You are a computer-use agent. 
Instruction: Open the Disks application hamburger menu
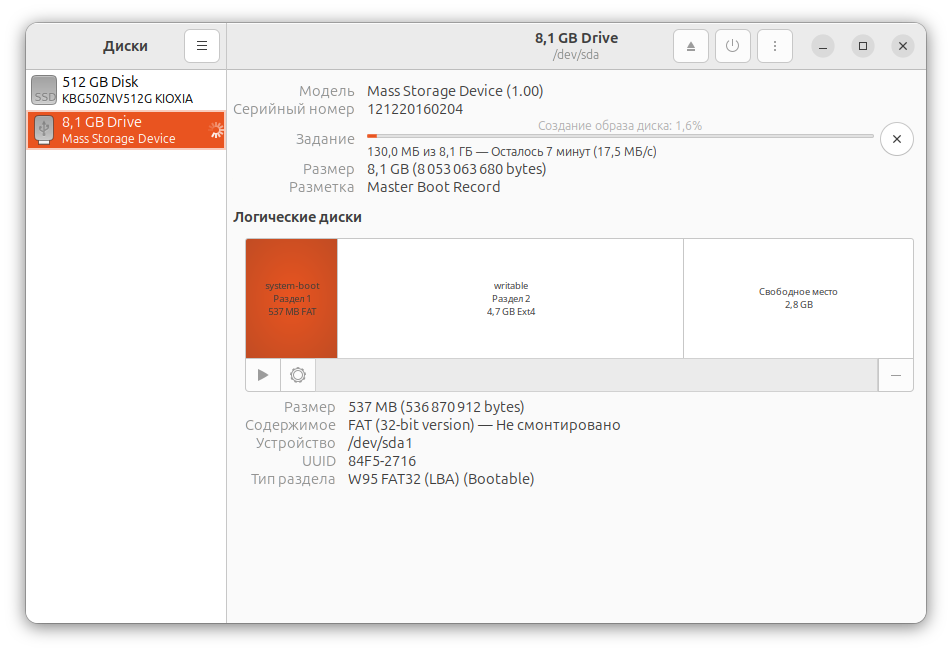(x=202, y=46)
